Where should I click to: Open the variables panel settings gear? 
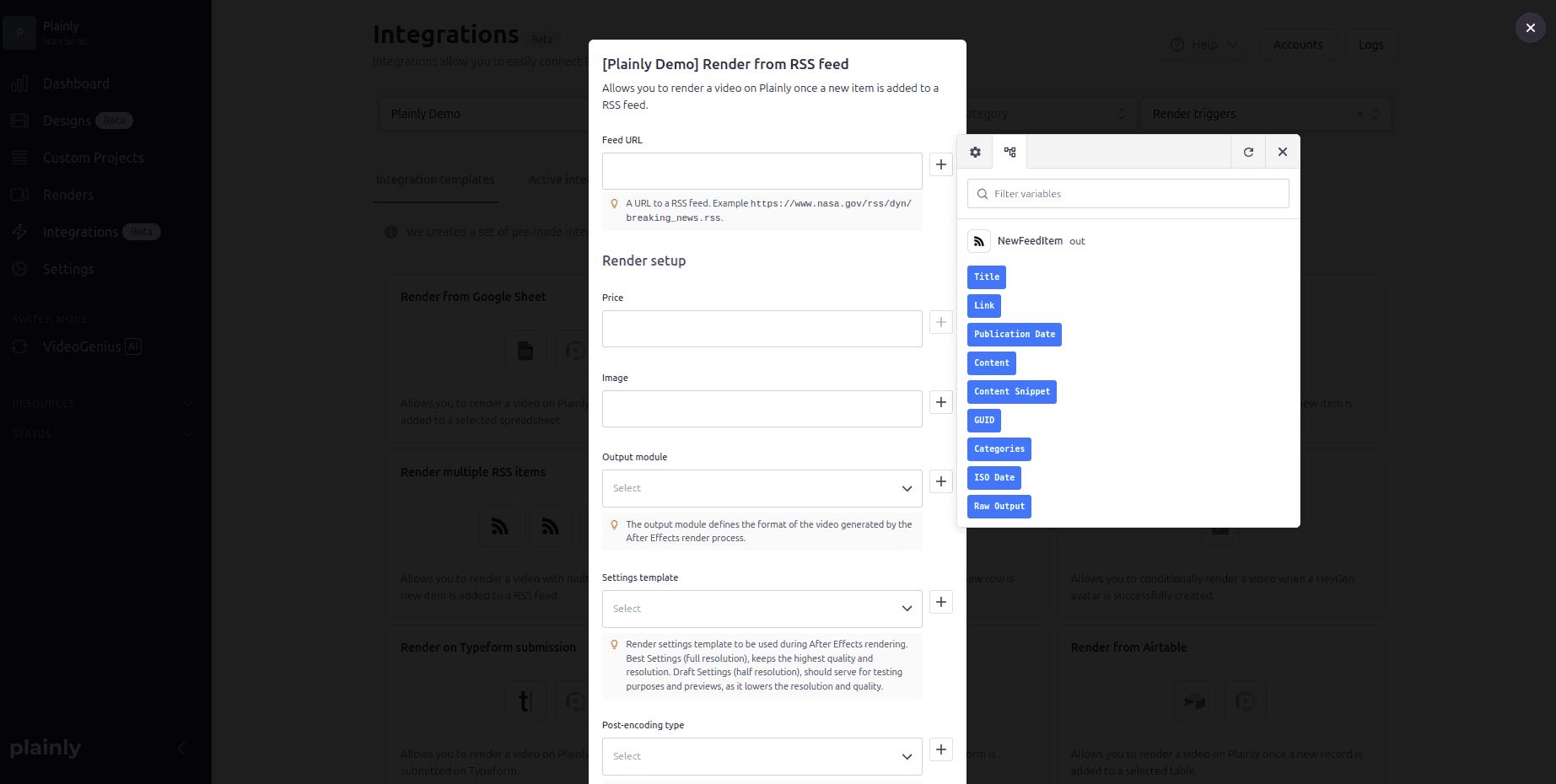click(975, 153)
